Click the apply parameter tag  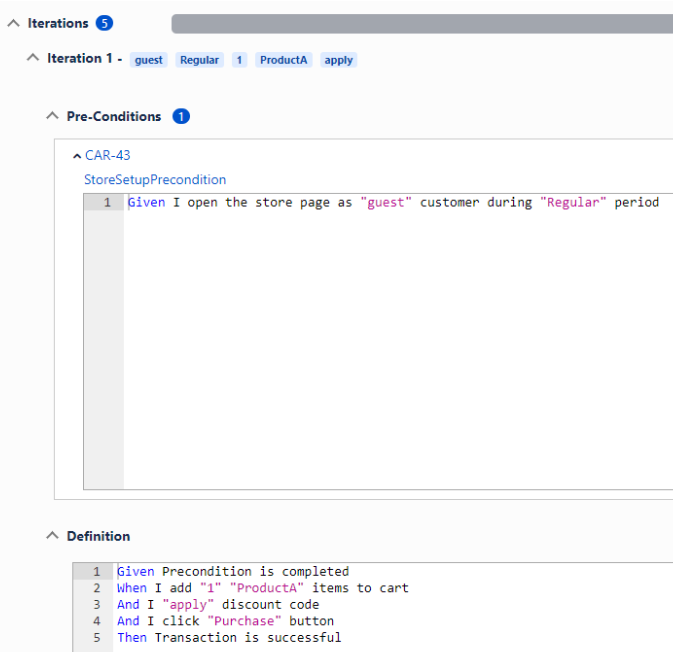point(339,60)
